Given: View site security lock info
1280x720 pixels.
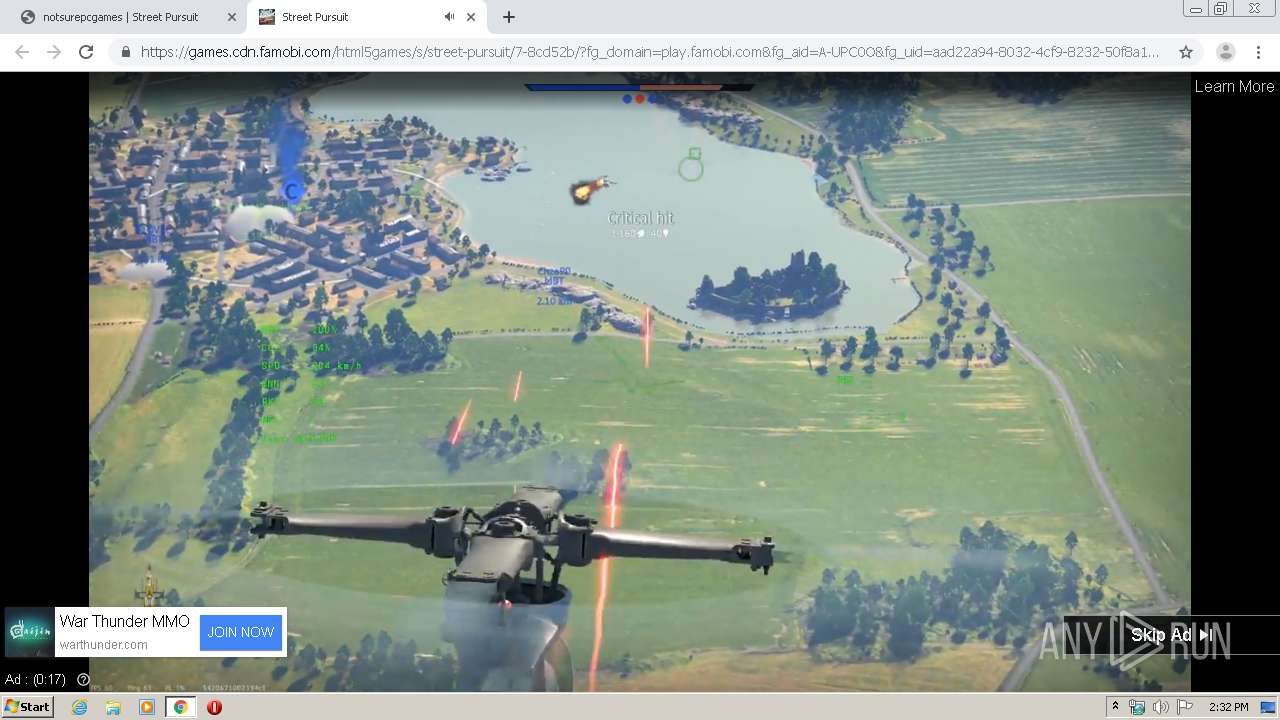Looking at the screenshot, I should point(125,52).
